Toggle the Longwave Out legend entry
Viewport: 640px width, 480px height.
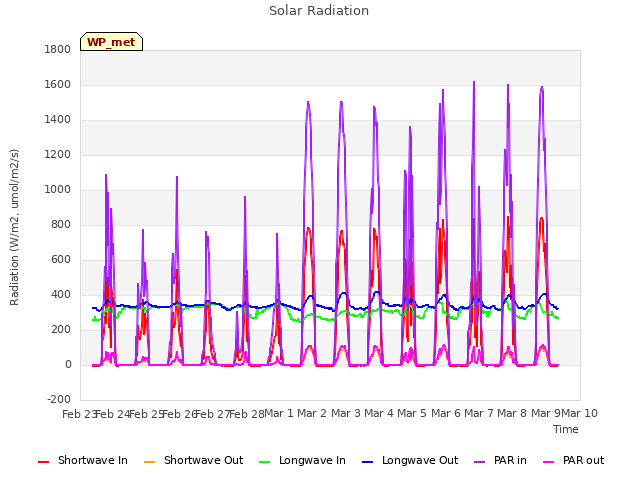point(410,460)
